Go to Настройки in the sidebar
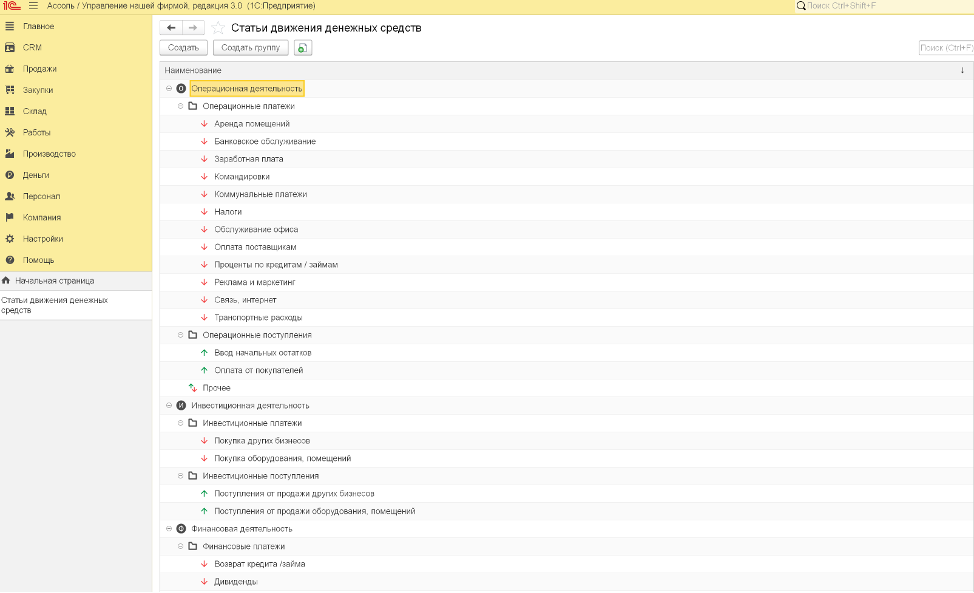The image size is (974, 593). (x=43, y=239)
